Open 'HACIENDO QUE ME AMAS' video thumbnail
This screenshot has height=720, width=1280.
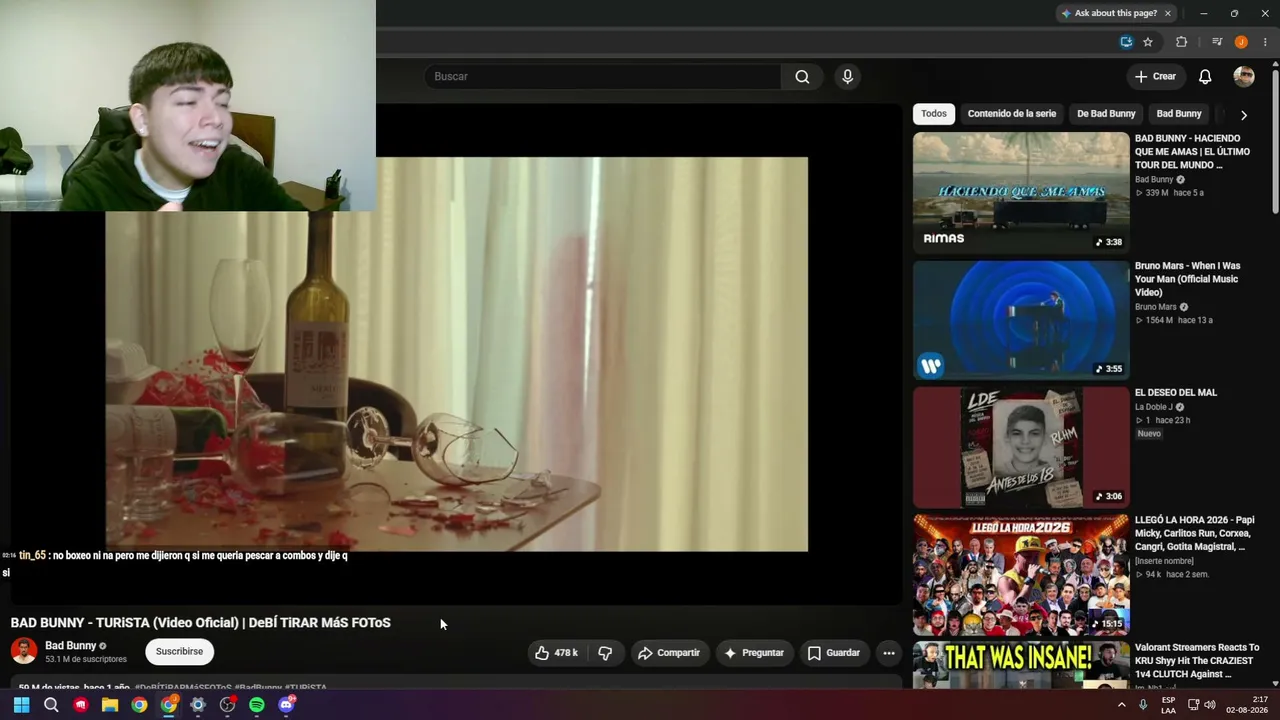tap(1021, 193)
